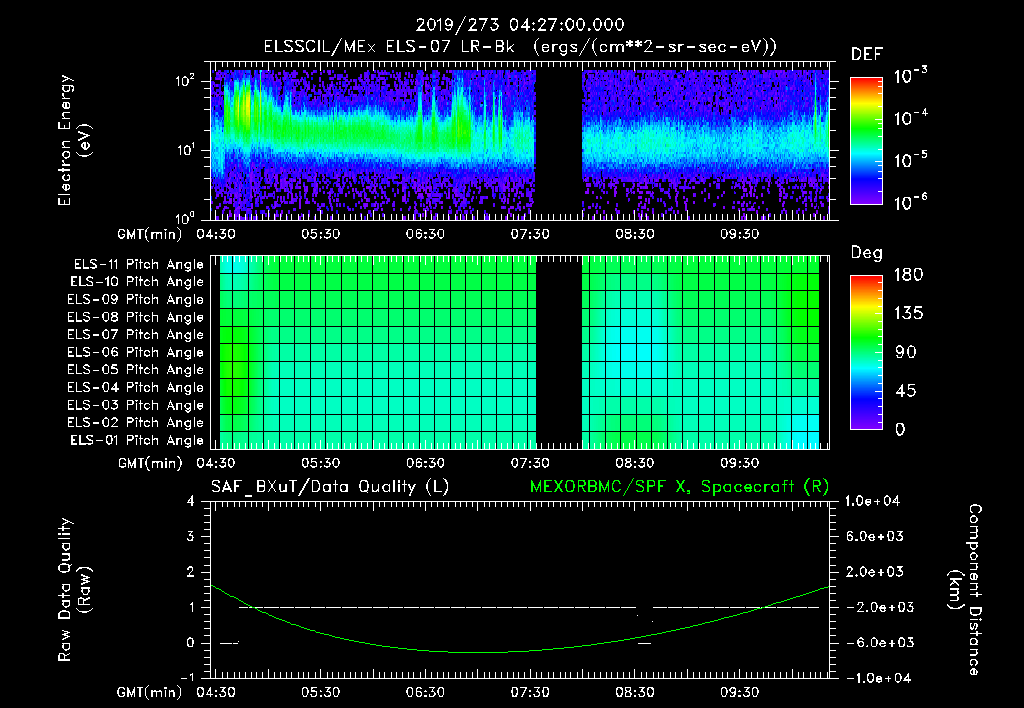The width and height of the screenshot is (1024, 708).
Task: Click '09:30' tick under the energy spectrogram
Action: [x=739, y=234]
